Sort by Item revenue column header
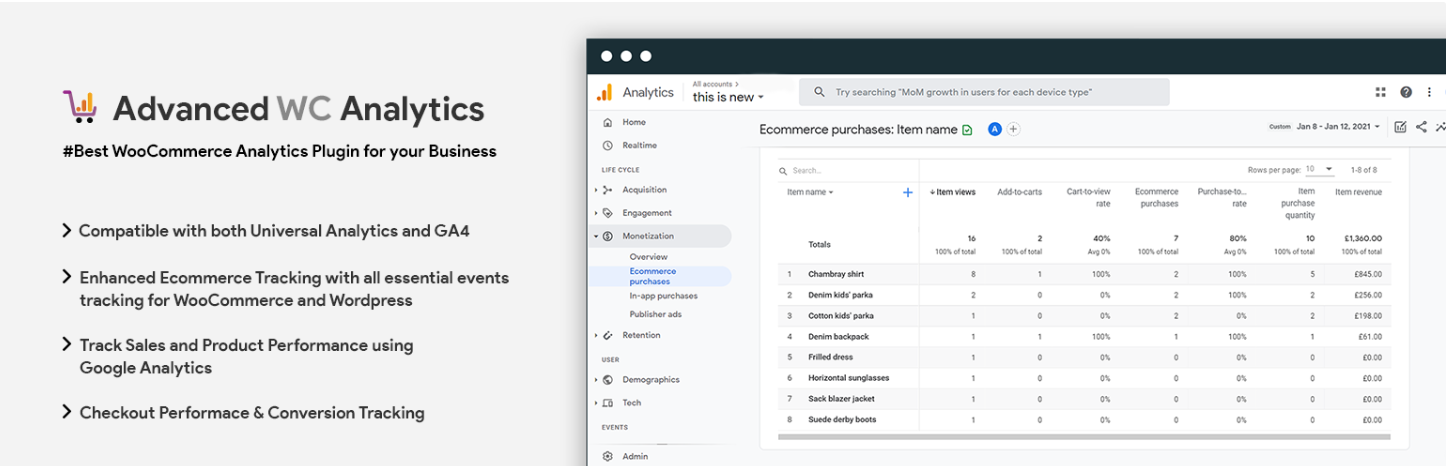 (x=1358, y=192)
